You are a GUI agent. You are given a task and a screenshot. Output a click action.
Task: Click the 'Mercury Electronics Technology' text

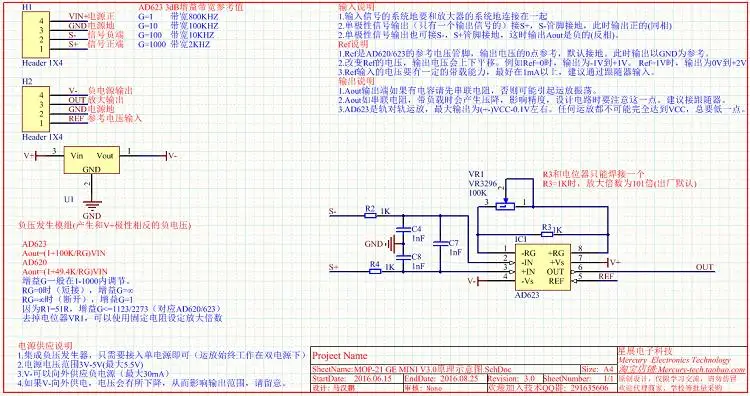(675, 360)
